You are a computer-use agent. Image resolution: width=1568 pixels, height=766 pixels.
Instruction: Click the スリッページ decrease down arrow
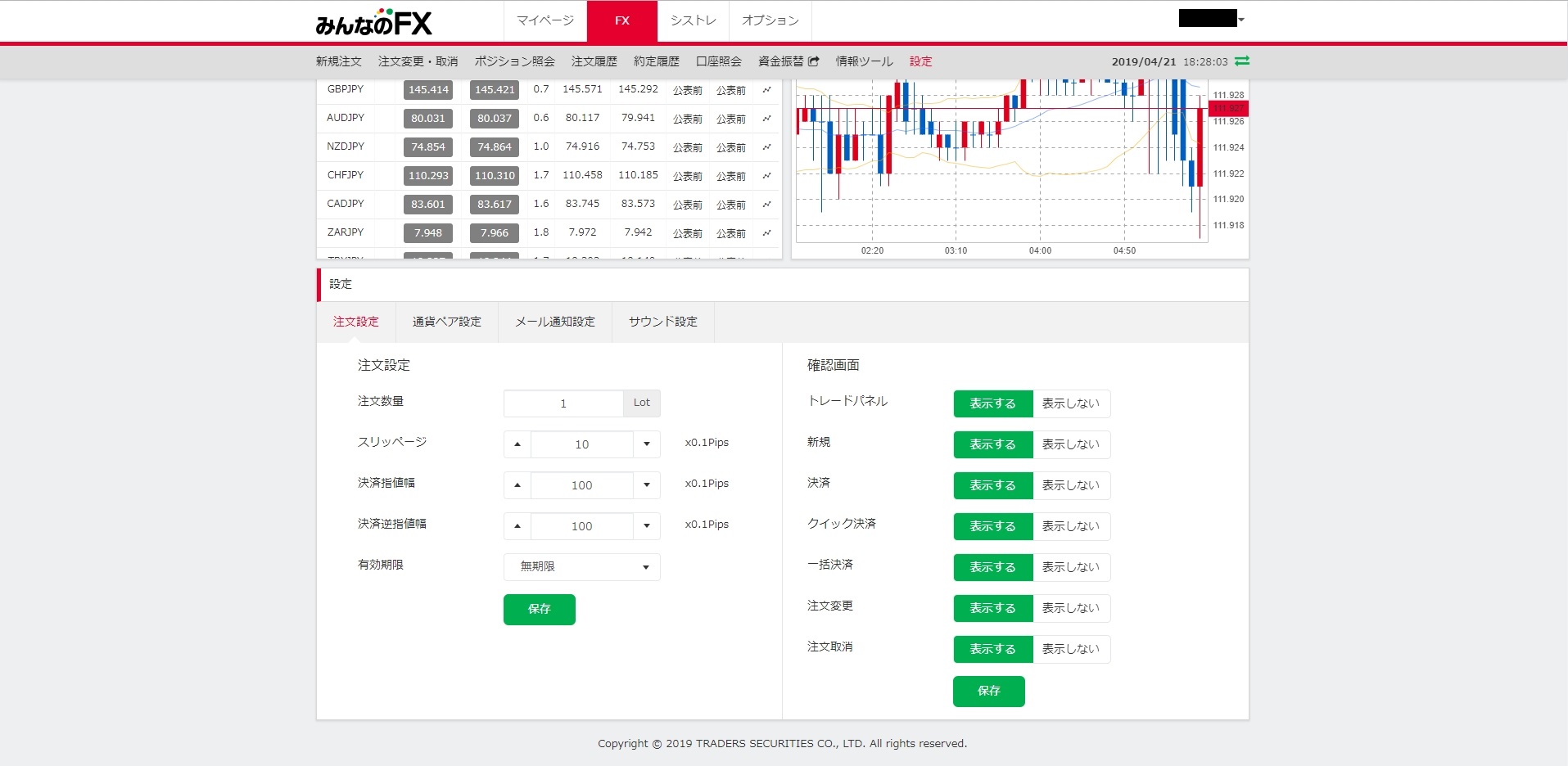(646, 444)
